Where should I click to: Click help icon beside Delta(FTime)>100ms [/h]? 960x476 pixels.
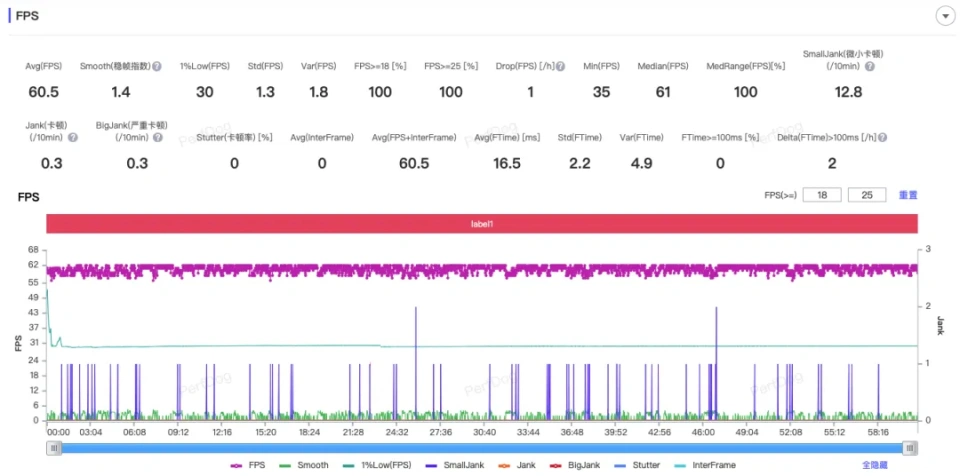(x=883, y=137)
